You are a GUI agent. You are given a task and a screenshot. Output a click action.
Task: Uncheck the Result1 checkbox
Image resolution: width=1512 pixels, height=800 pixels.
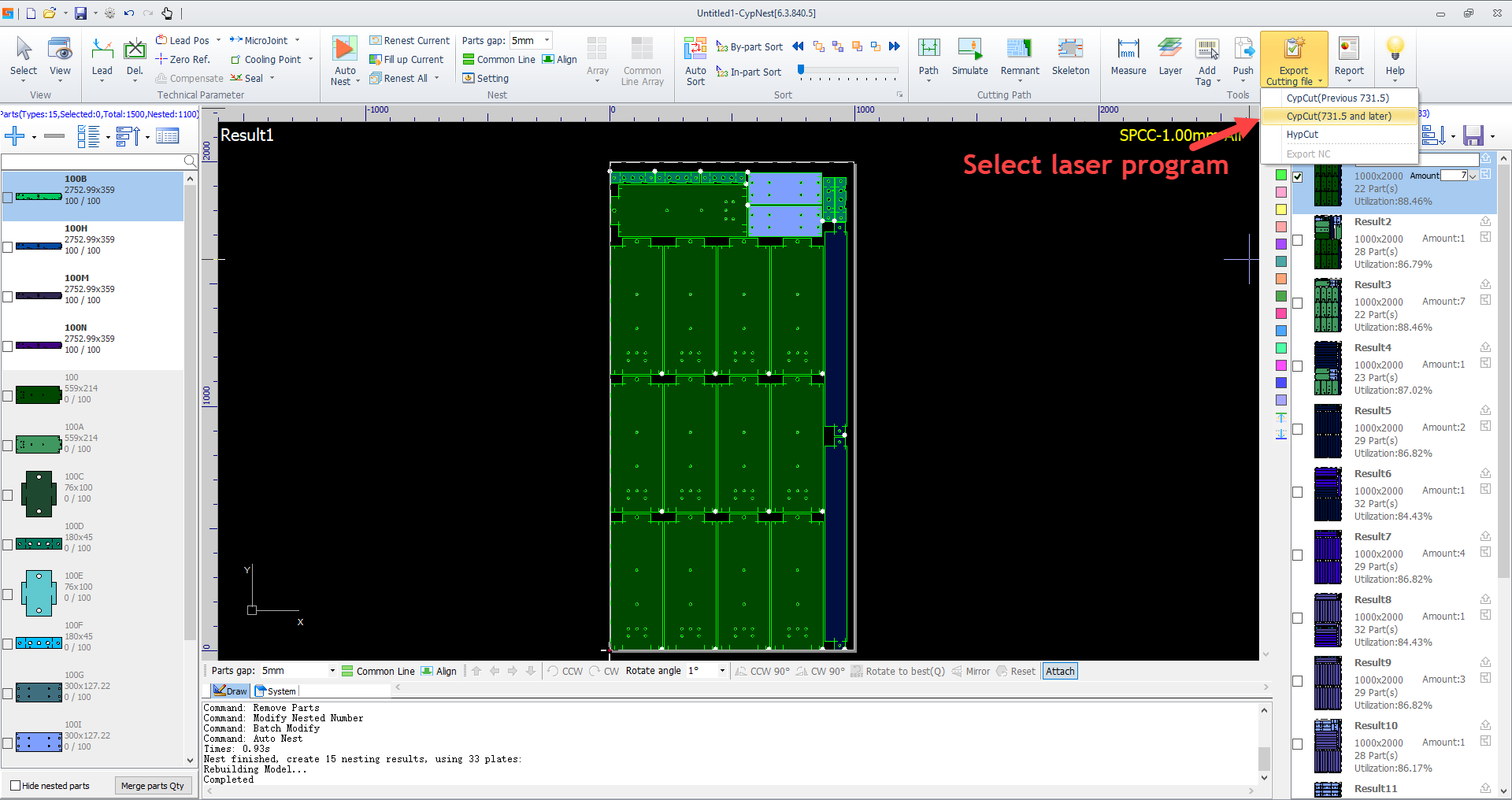(1298, 176)
